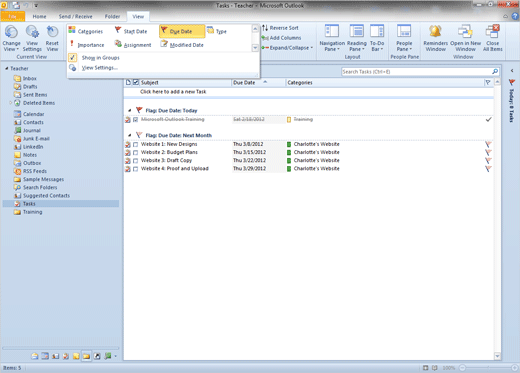Arrange tasks by Assignment
Image resolution: width=520 pixels, height=373 pixels.
133,45
